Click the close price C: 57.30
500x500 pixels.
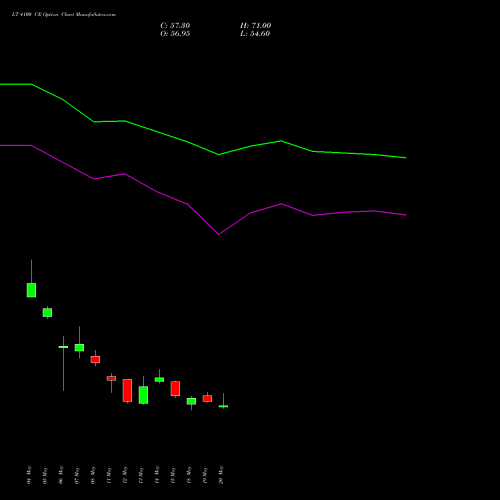[x=175, y=26]
